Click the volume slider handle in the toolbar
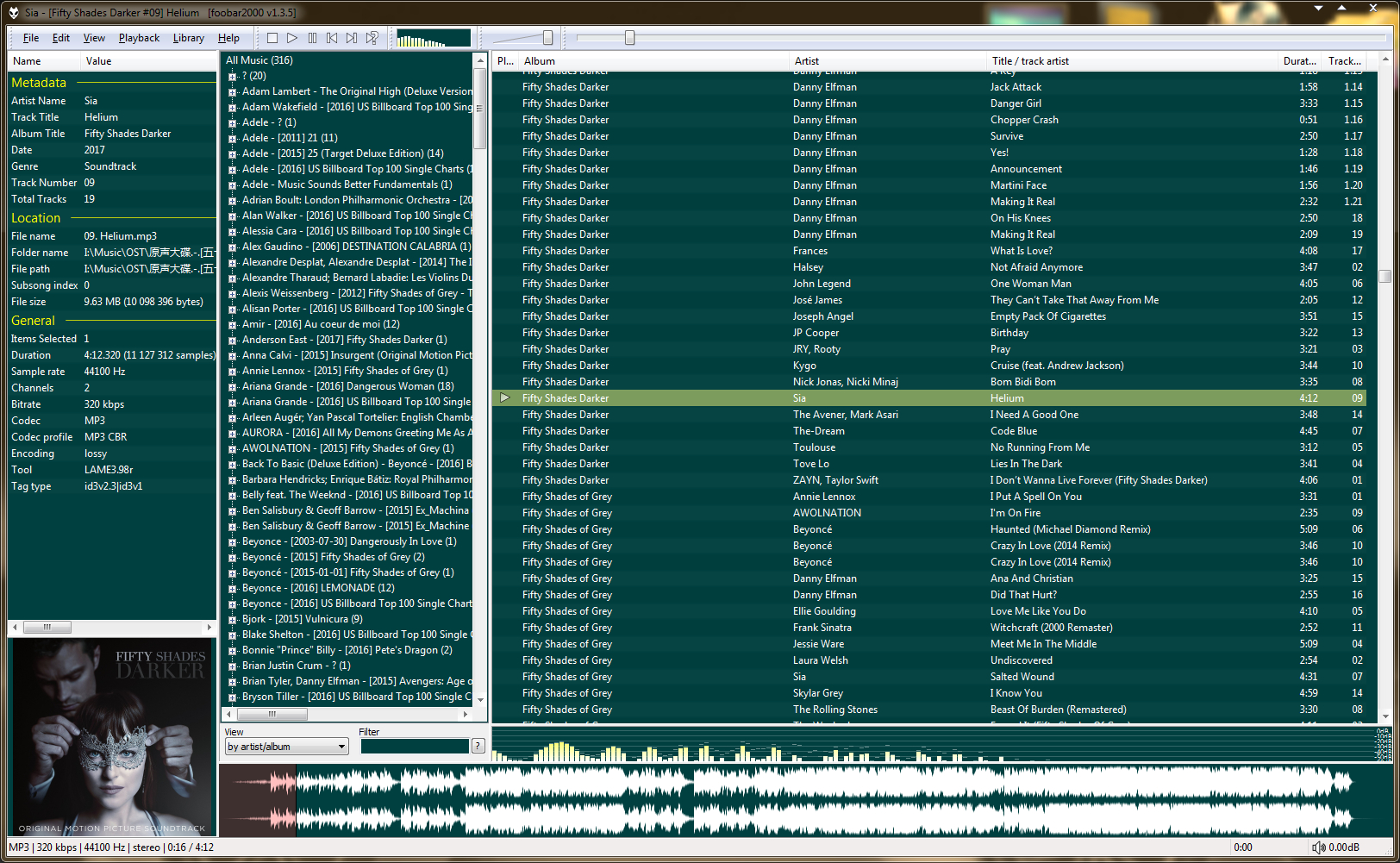1400x863 pixels. [547, 38]
